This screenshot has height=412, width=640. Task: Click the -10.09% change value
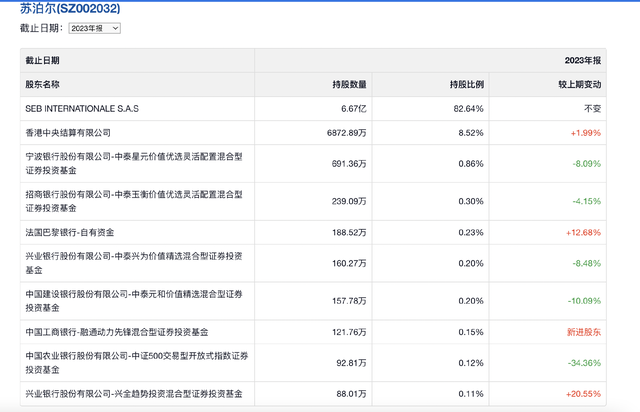584,301
